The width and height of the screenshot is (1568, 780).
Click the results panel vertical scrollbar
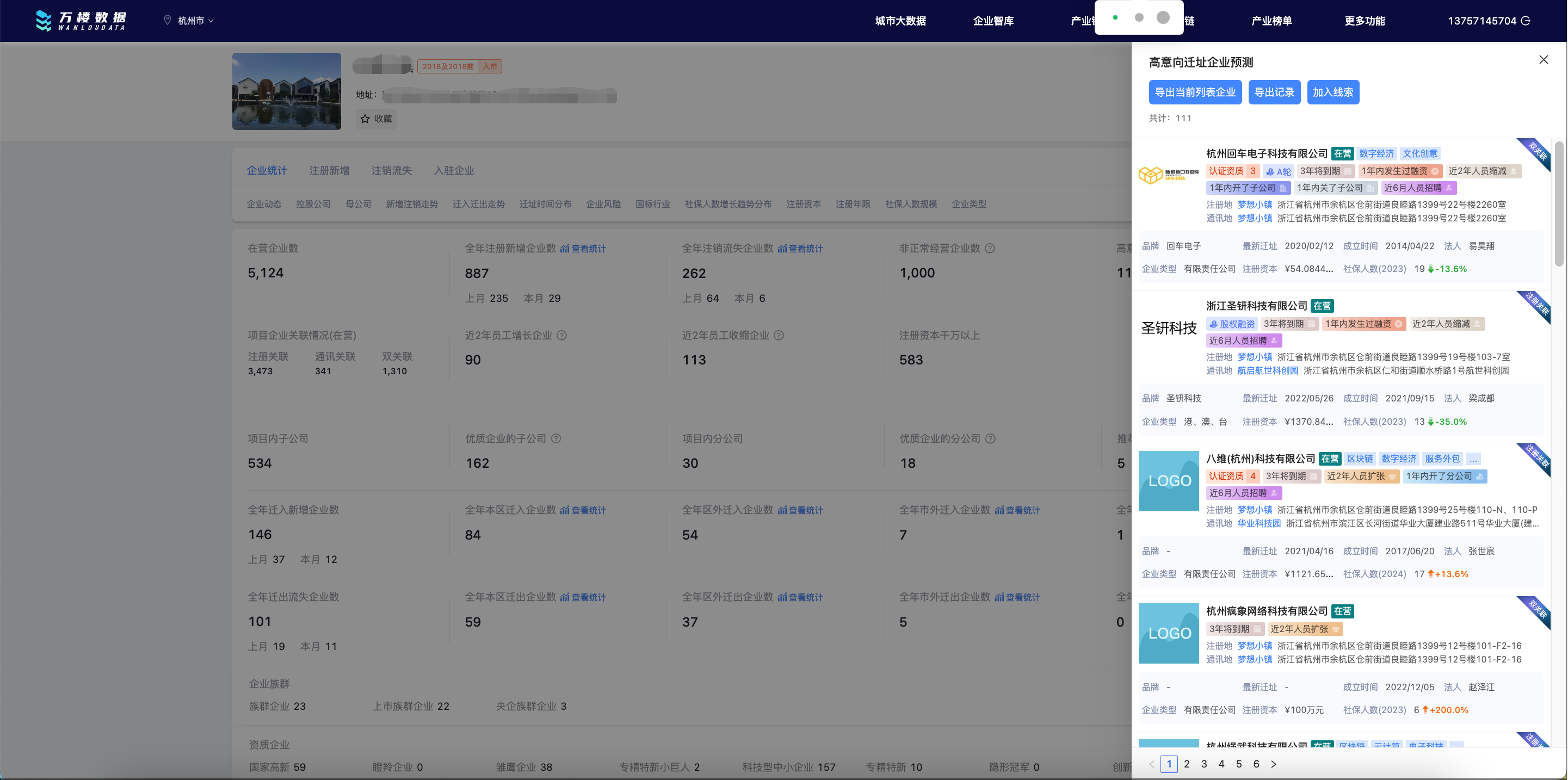coord(1558,204)
